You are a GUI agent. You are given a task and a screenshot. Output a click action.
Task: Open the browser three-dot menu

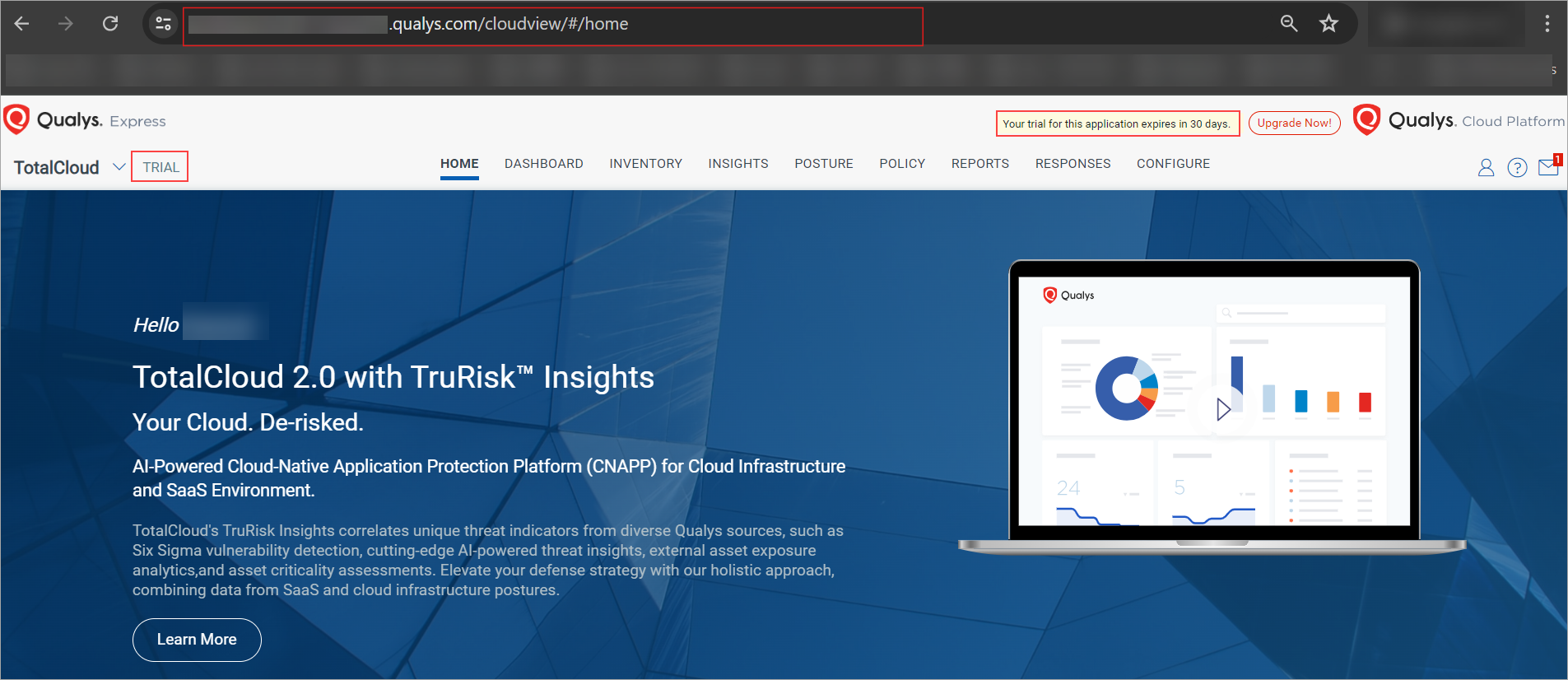1547,24
